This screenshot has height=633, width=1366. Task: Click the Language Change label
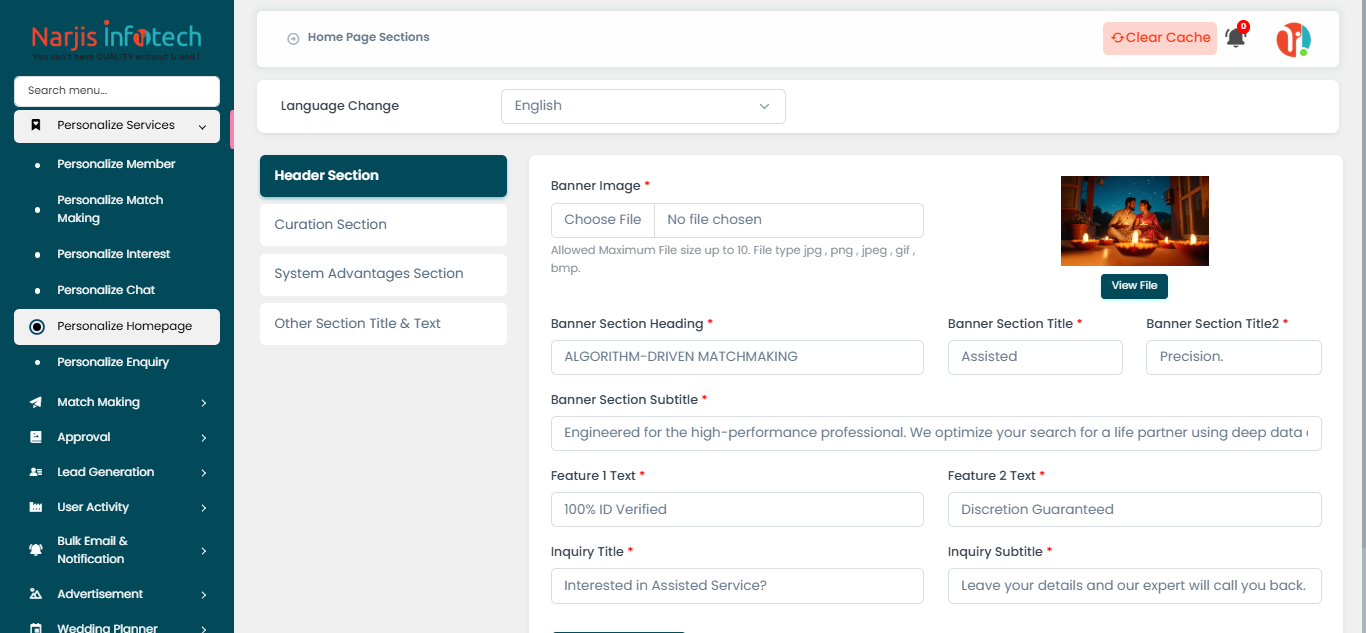coord(340,106)
